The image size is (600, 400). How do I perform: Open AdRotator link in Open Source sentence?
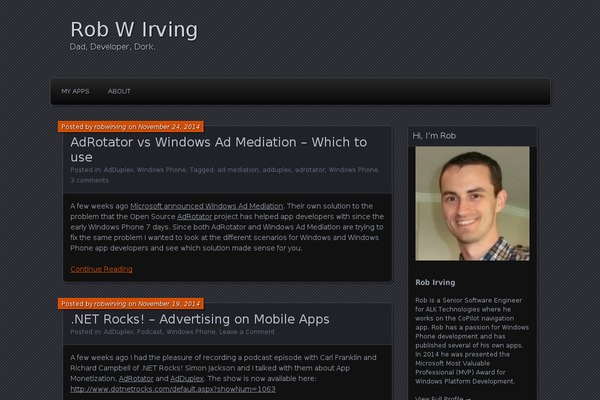(x=194, y=217)
